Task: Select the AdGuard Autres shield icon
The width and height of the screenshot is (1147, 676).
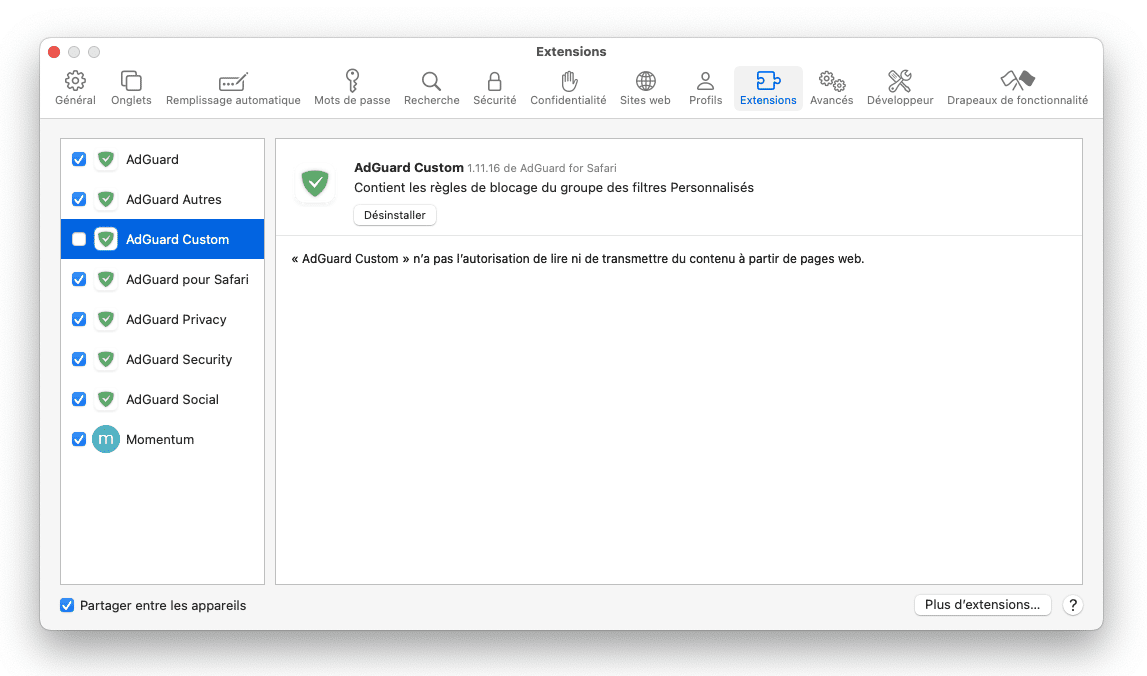Action: pyautogui.click(x=106, y=199)
